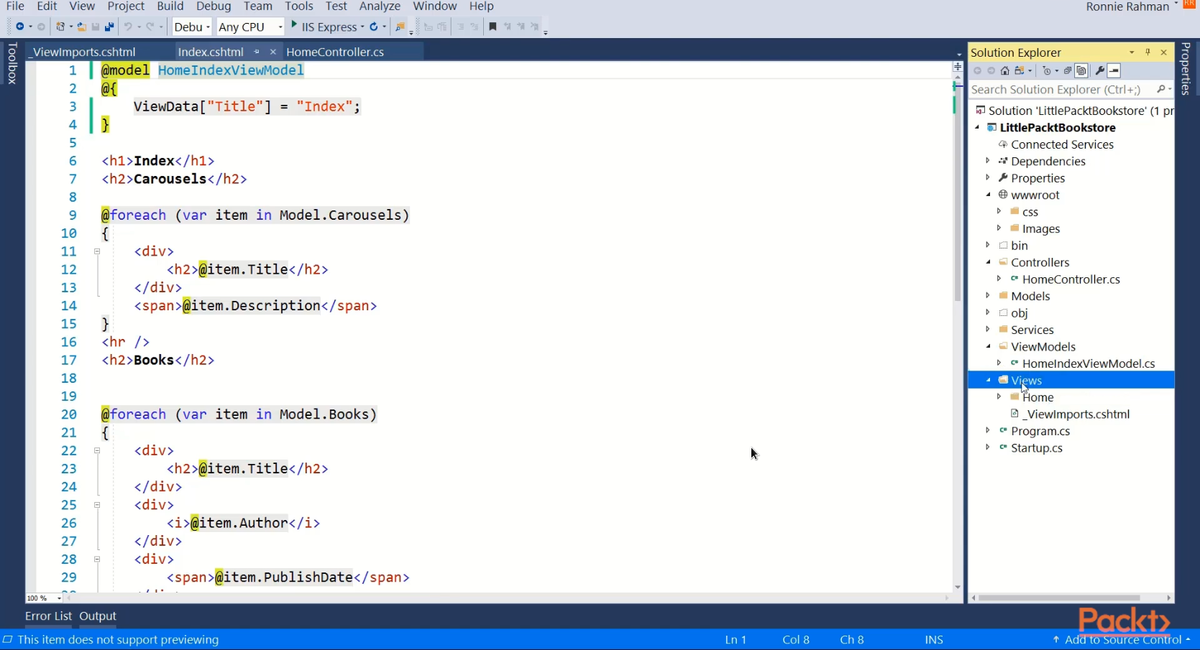The height and width of the screenshot is (650, 1200).
Task: Pin the Solution Explorer auto-hide icon
Action: click(1148, 52)
